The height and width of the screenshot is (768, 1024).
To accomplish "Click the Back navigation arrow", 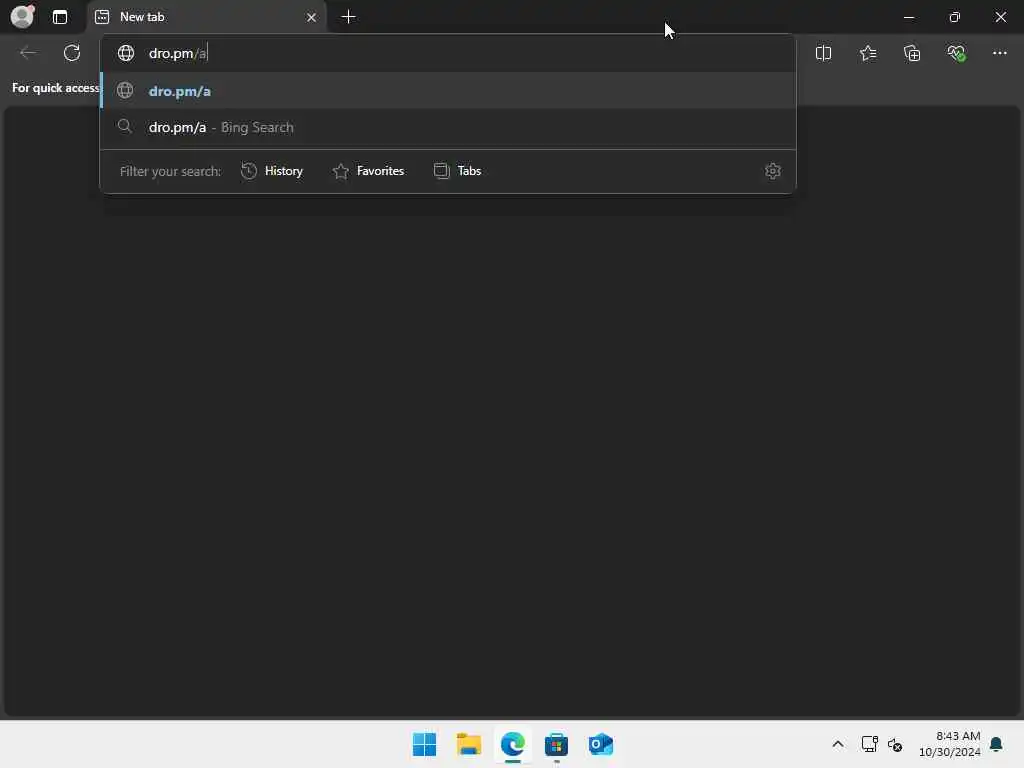I will 27,53.
